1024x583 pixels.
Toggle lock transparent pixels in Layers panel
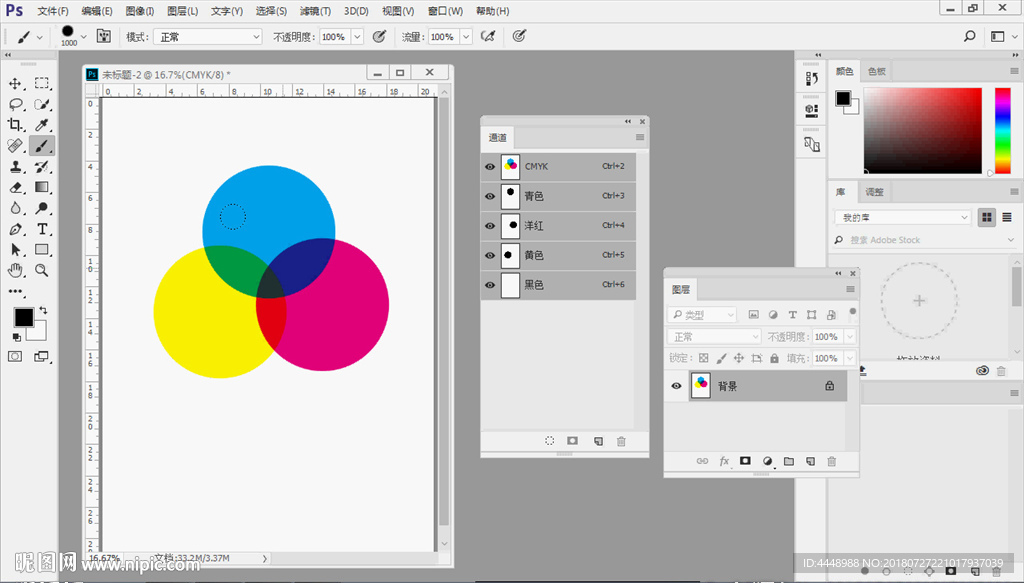click(703, 358)
